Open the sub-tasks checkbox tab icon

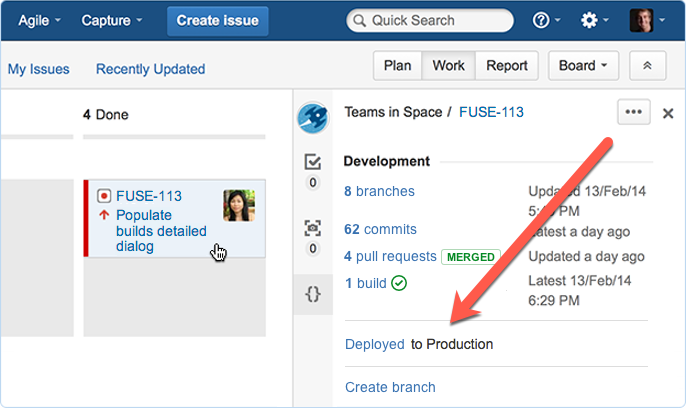click(x=313, y=161)
